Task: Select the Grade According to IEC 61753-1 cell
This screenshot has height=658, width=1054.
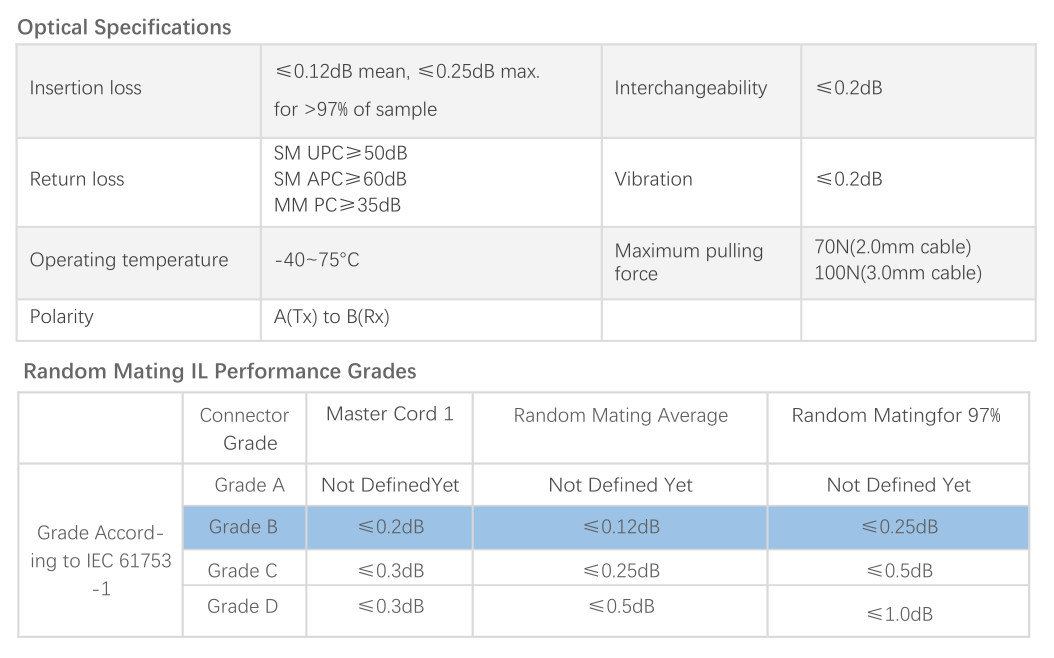Action: pos(100,561)
